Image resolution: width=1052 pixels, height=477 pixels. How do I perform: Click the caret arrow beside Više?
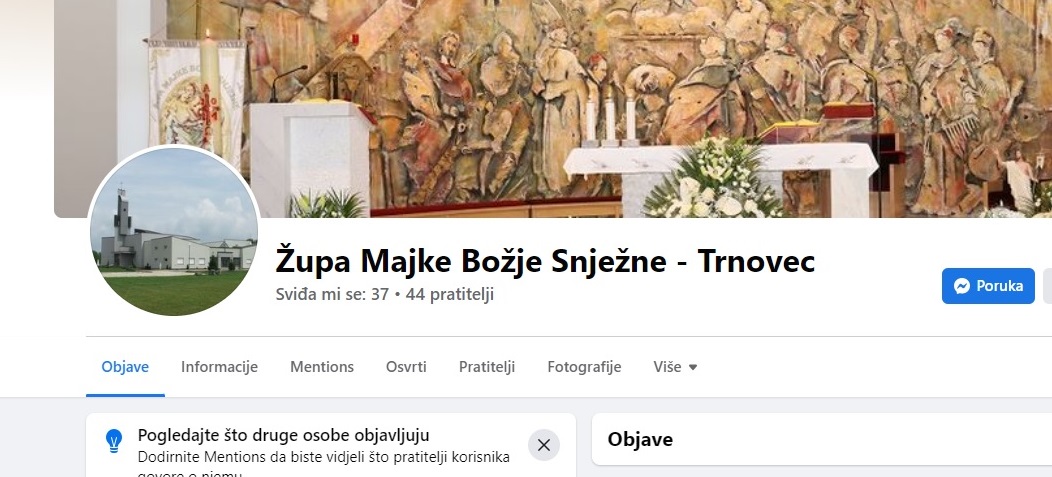coord(693,368)
